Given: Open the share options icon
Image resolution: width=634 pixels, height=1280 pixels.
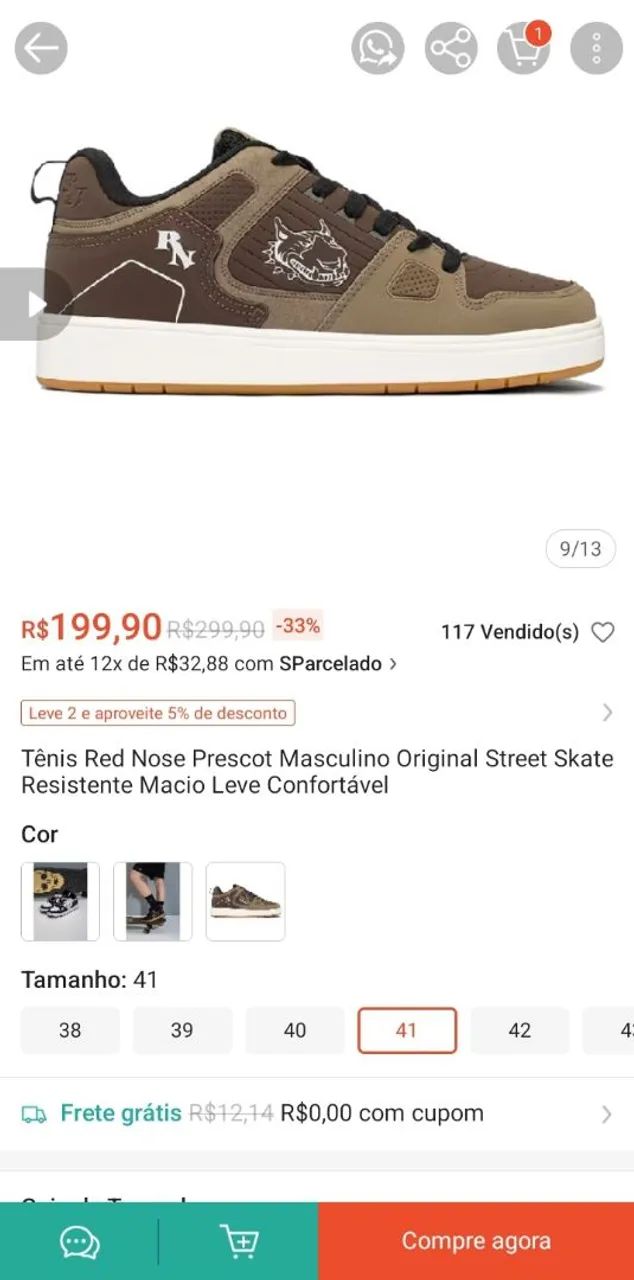Looking at the screenshot, I should pos(451,48).
